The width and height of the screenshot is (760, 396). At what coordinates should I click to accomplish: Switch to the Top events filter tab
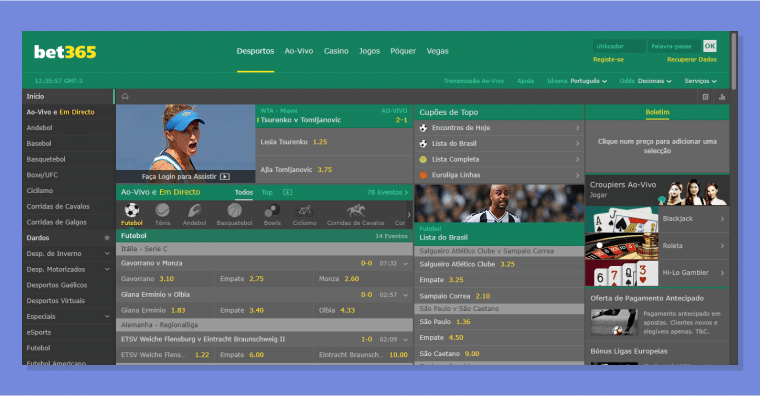coord(267,192)
